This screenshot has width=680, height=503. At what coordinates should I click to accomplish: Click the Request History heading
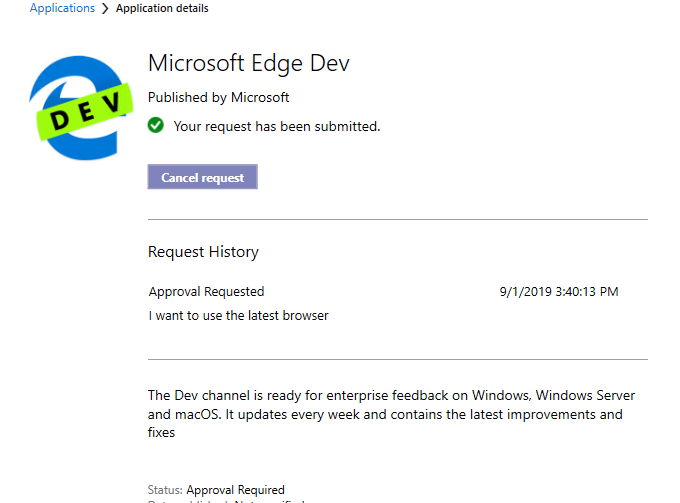(203, 252)
